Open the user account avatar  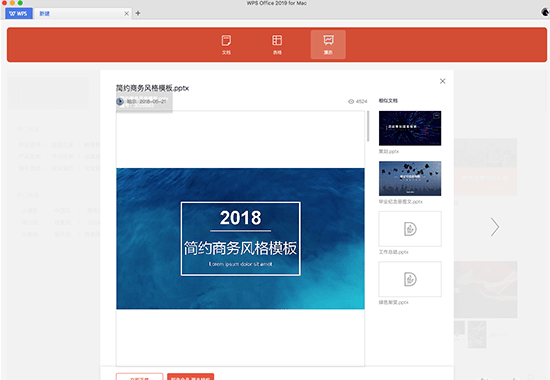tap(545, 12)
